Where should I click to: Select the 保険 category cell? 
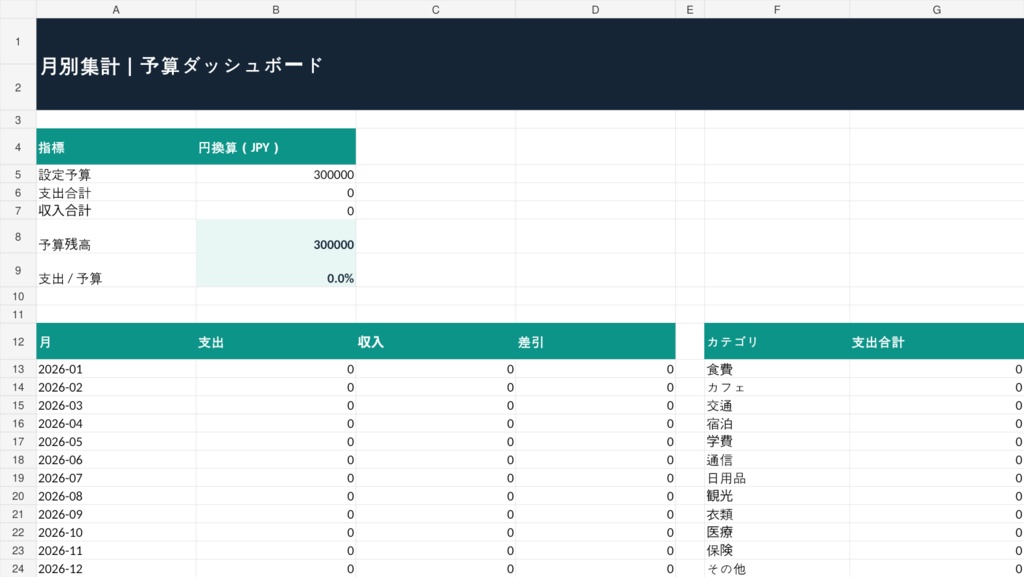(776, 551)
